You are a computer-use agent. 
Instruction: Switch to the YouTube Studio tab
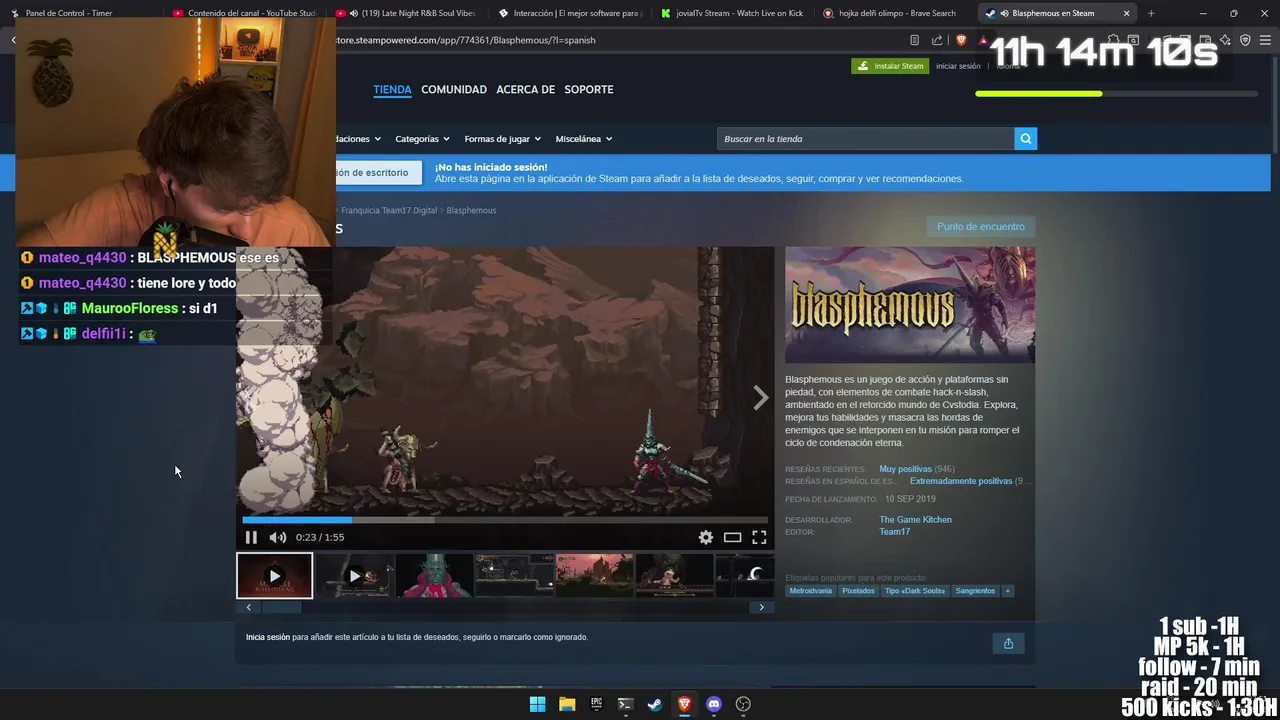(x=244, y=13)
